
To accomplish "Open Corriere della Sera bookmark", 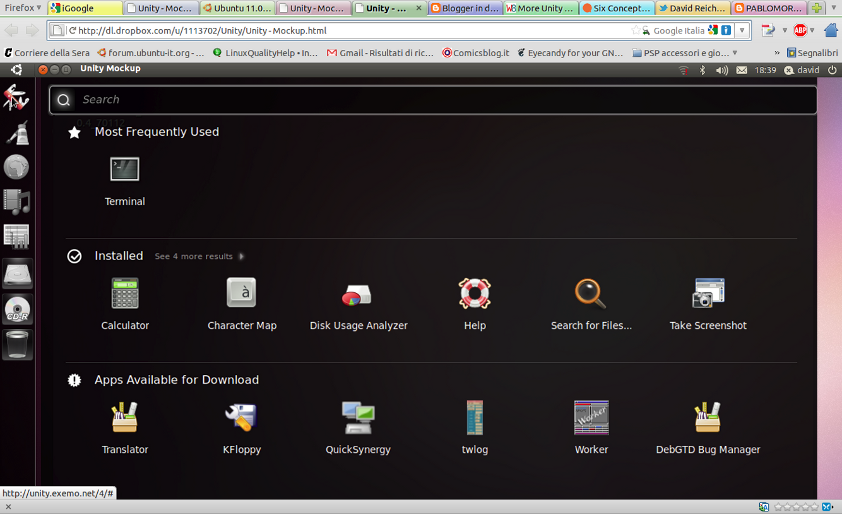I will coord(47,53).
